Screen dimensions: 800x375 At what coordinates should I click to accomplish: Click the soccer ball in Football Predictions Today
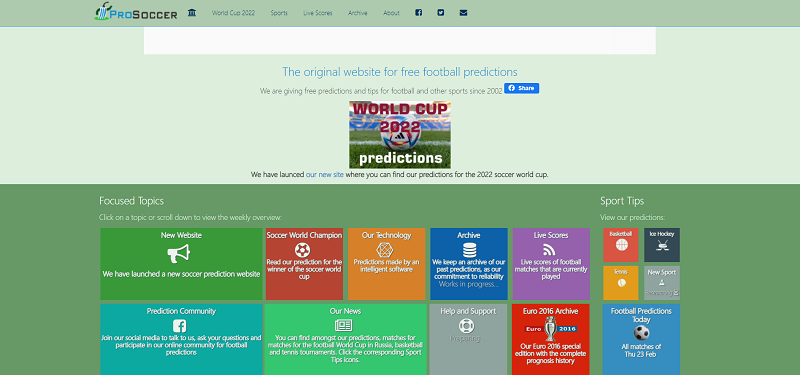(641, 333)
